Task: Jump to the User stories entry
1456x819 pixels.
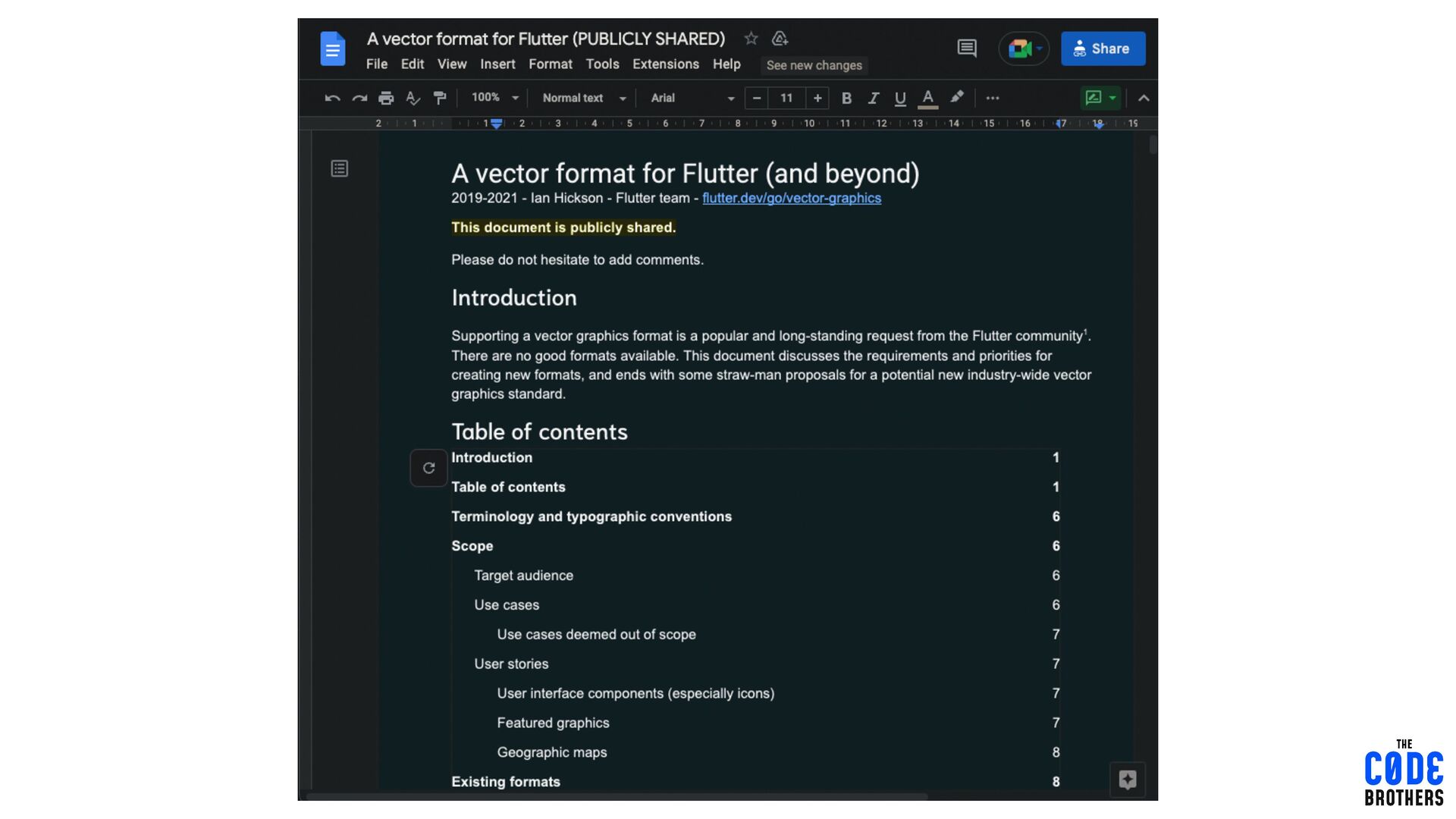Action: pyautogui.click(x=511, y=664)
